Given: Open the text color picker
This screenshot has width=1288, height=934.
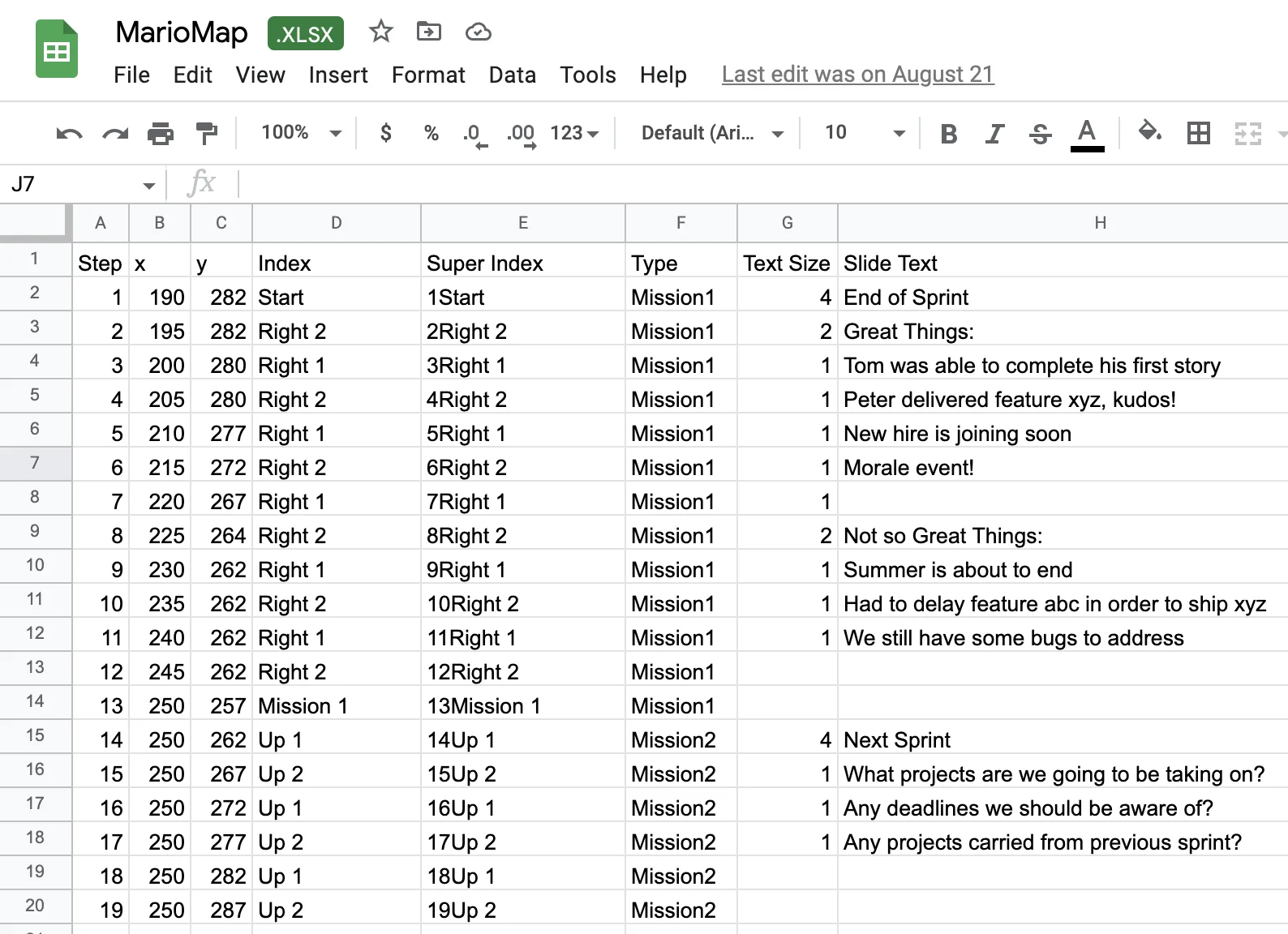Looking at the screenshot, I should (x=1087, y=135).
